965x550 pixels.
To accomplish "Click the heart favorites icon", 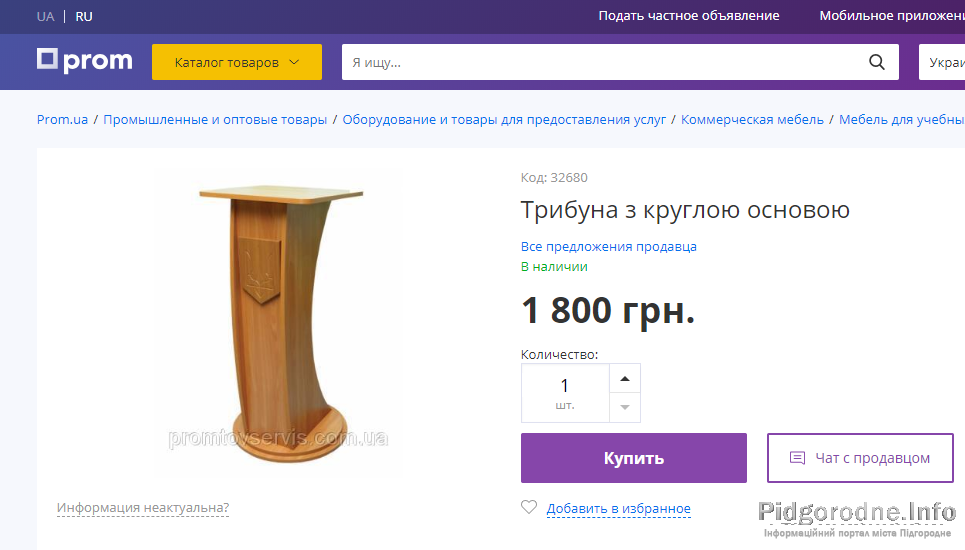I will tap(529, 507).
